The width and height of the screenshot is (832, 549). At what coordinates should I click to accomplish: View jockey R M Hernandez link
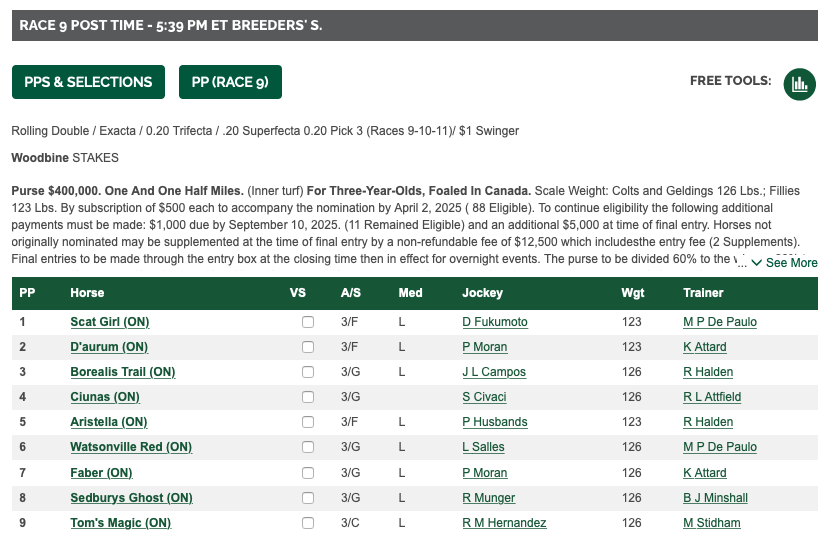tap(504, 522)
